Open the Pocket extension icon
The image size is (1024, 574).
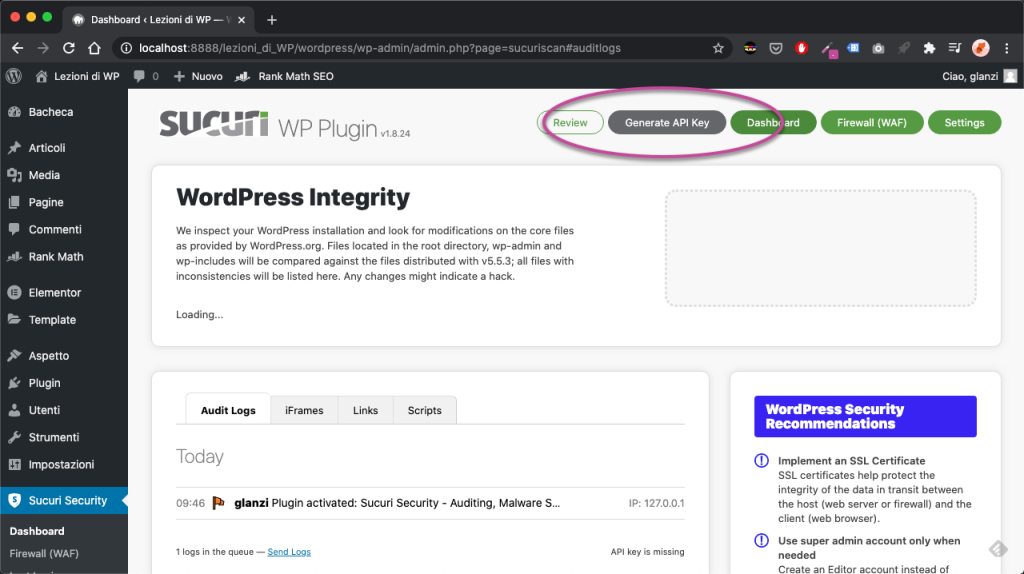[x=776, y=48]
